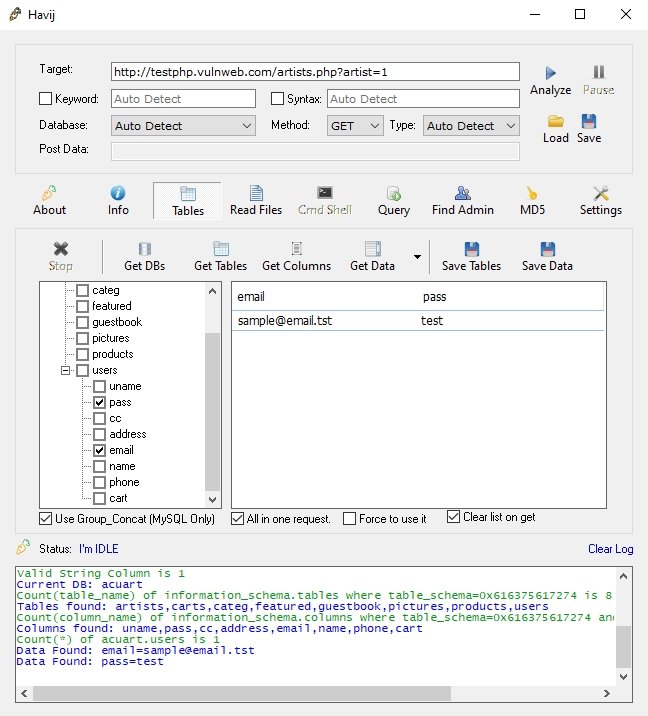Click the Analyze play icon
Screen dimensions: 648x716
click(550, 73)
